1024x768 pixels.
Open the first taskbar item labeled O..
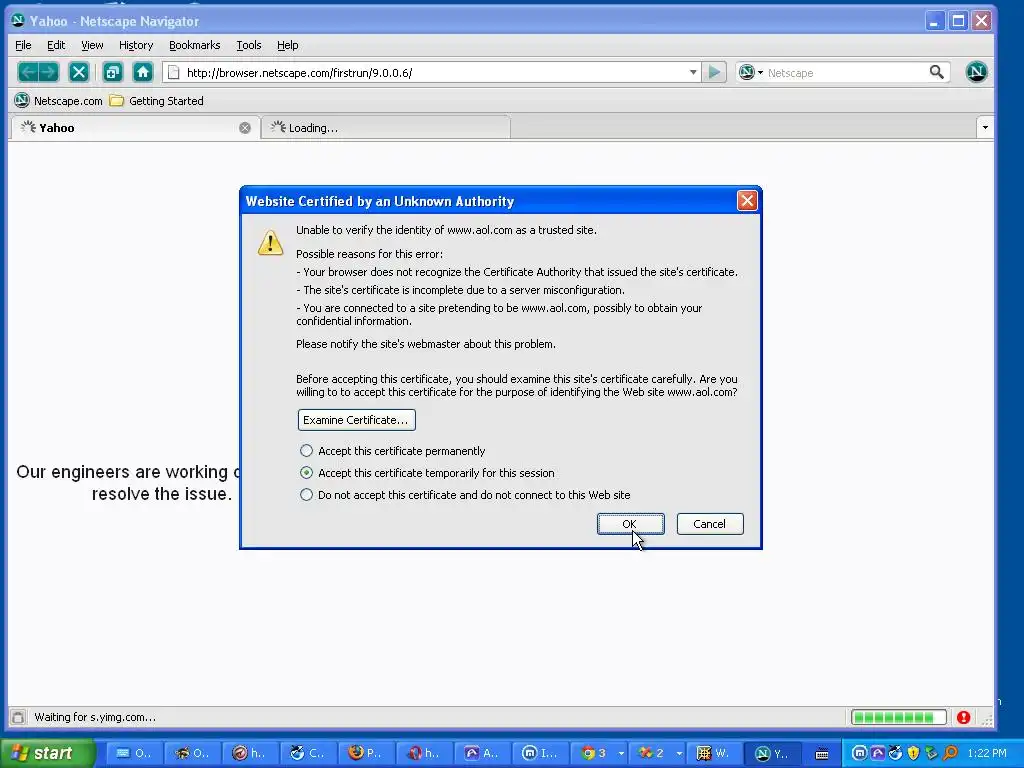coord(133,753)
